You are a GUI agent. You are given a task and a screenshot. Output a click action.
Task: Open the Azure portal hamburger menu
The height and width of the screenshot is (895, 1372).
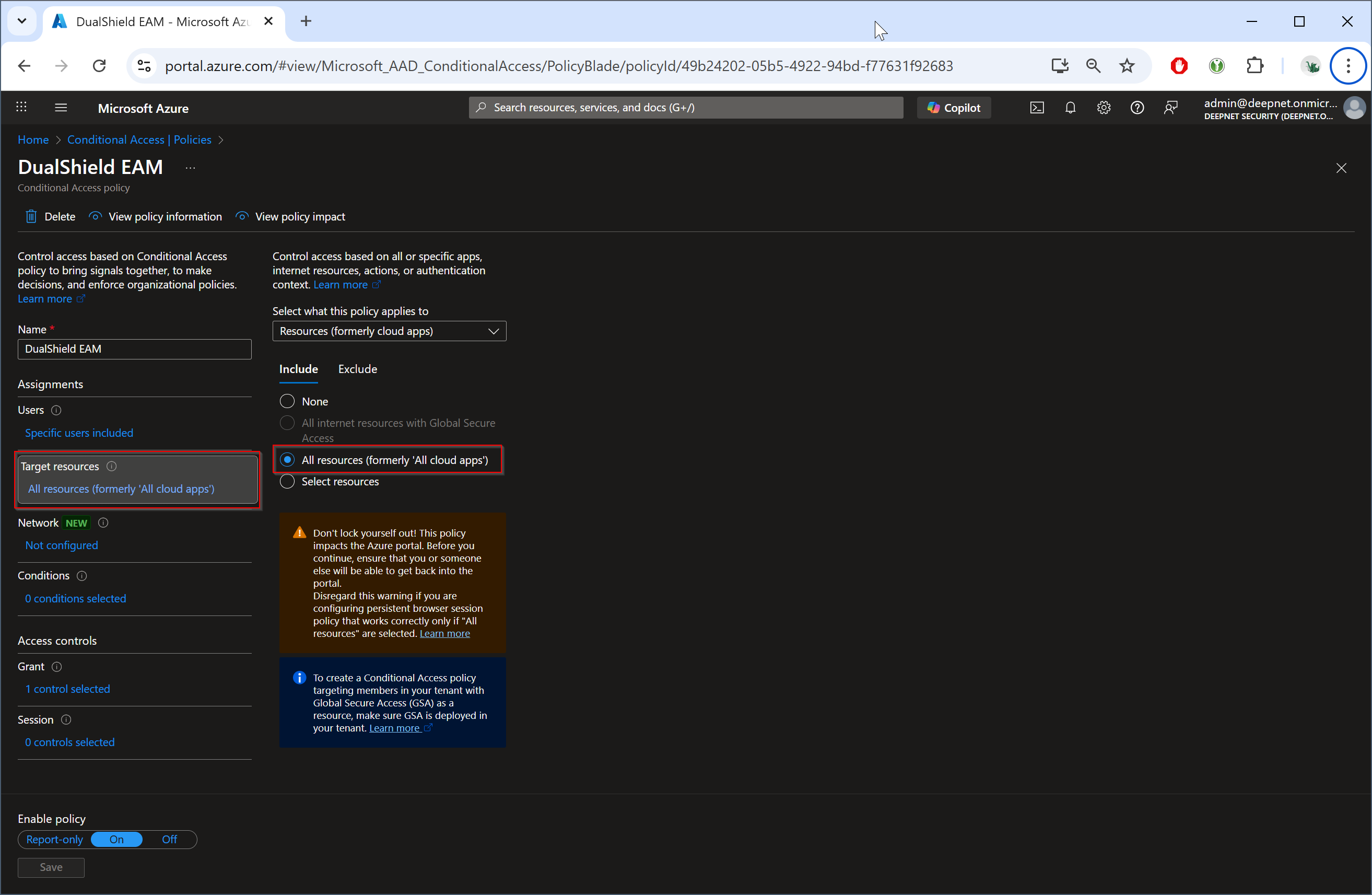coord(61,108)
